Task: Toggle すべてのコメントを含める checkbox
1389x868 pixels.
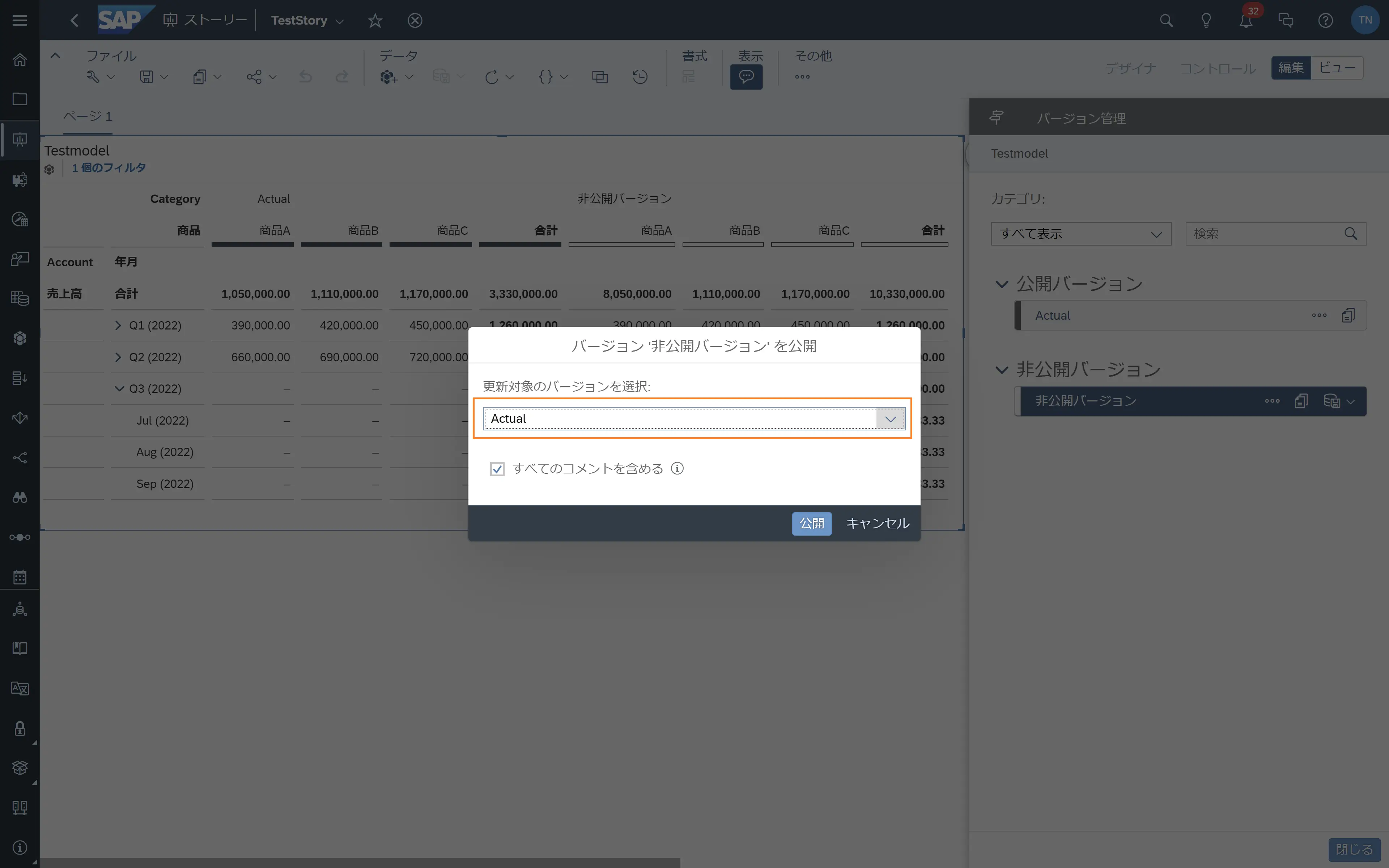Action: [497, 469]
